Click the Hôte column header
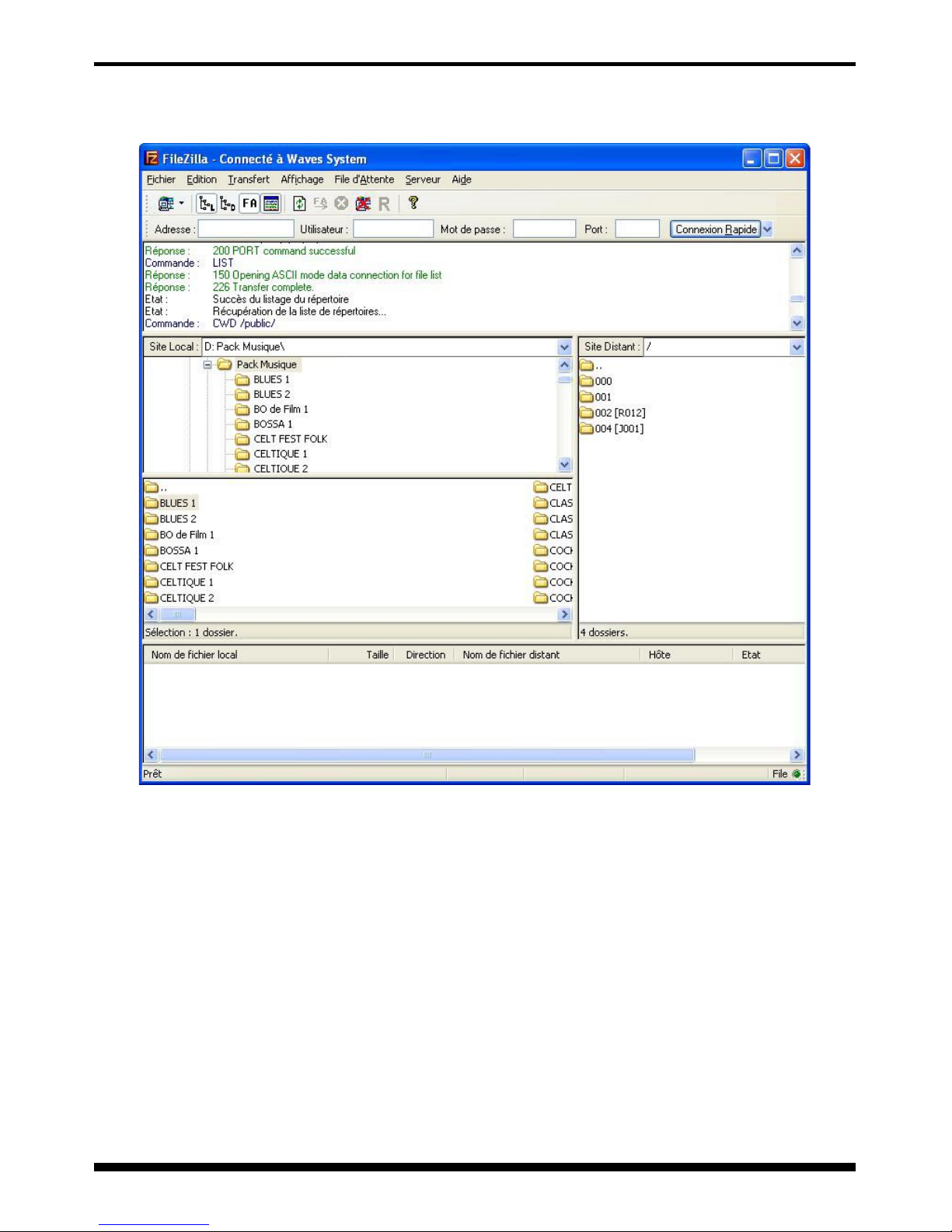952x1232 pixels. pyautogui.click(x=686, y=654)
